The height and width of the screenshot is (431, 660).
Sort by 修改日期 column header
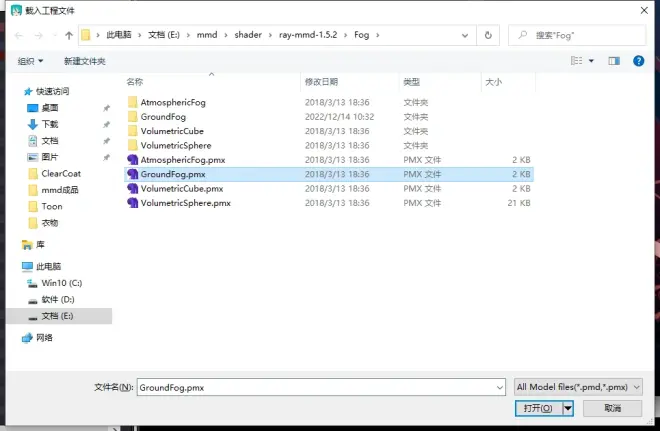(322, 82)
